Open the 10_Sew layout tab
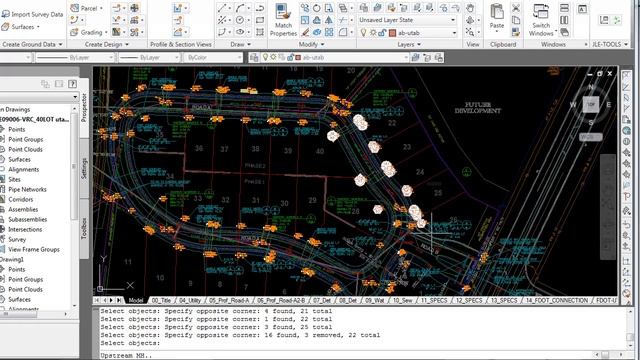Viewport: 640px width, 360px height. pyautogui.click(x=402, y=300)
